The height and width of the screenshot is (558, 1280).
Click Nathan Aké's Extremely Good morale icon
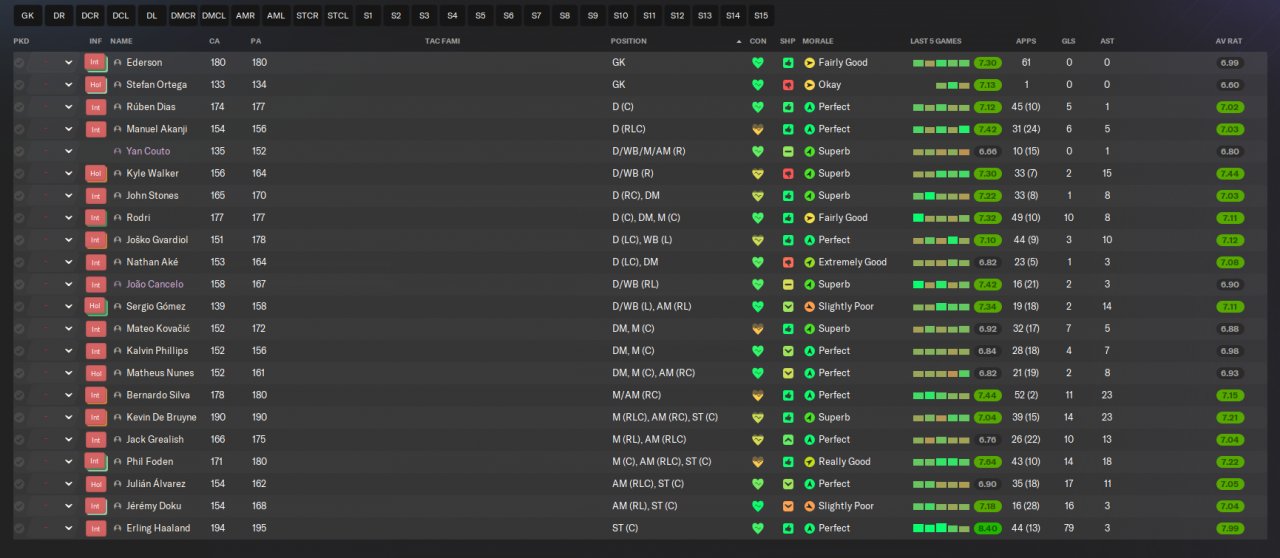click(809, 262)
